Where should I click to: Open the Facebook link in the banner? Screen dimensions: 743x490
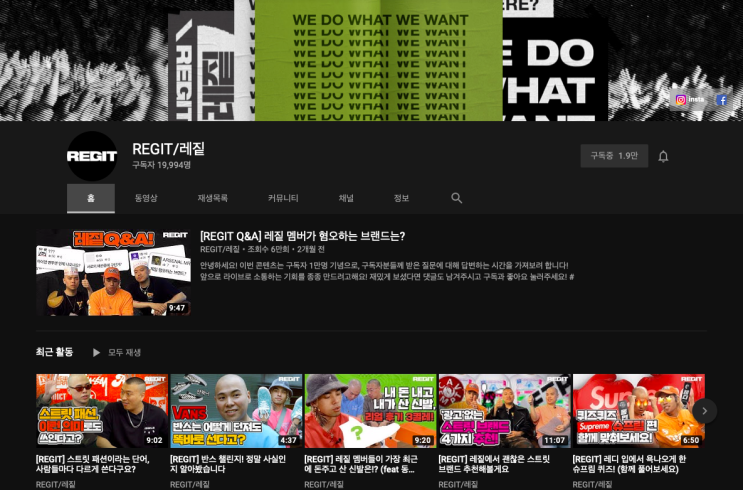click(x=722, y=100)
